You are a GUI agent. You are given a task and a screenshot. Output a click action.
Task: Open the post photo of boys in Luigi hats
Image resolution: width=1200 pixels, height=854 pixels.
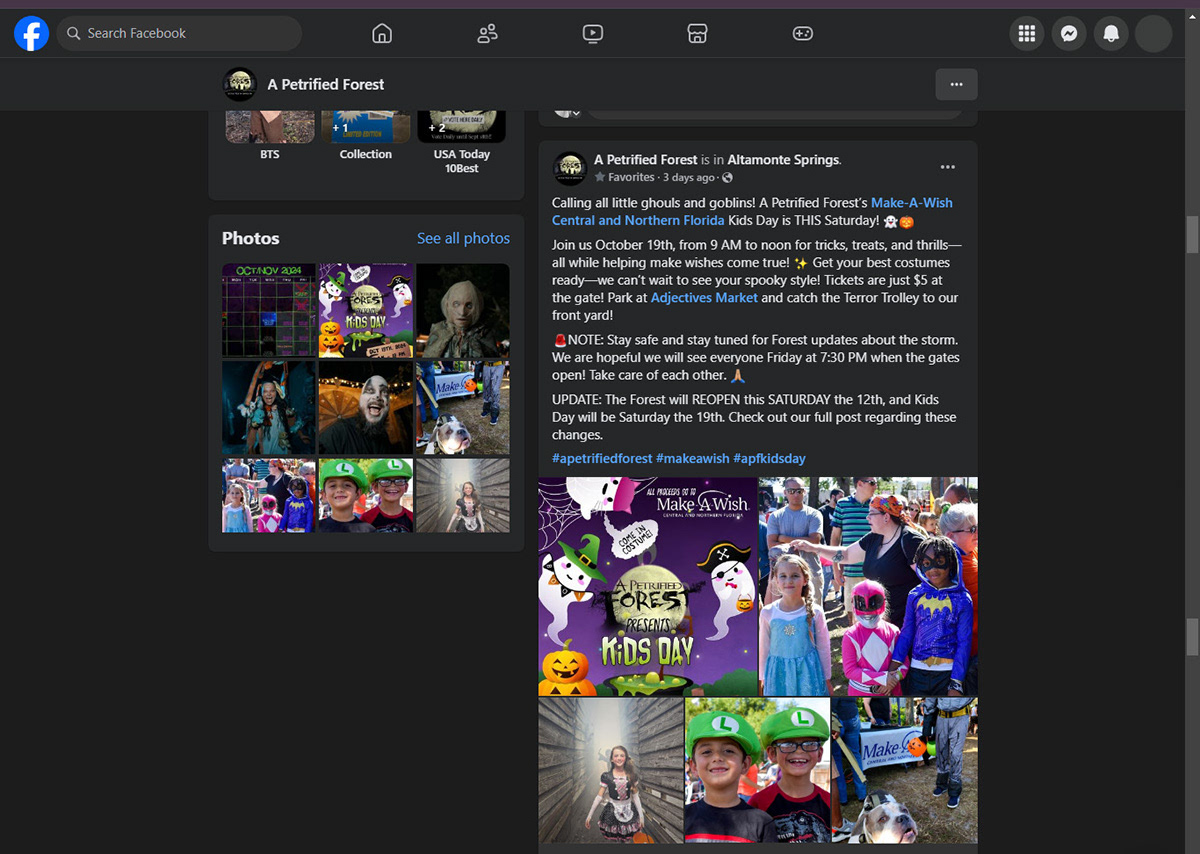click(x=757, y=770)
